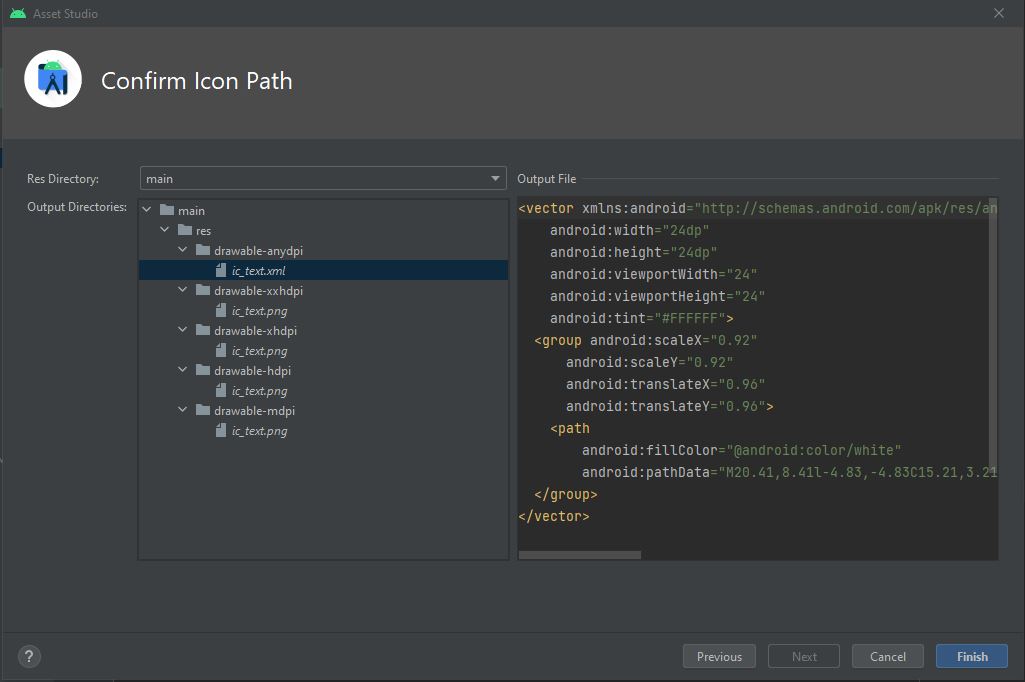Select ic_text.xml in the output tree

[x=259, y=271]
